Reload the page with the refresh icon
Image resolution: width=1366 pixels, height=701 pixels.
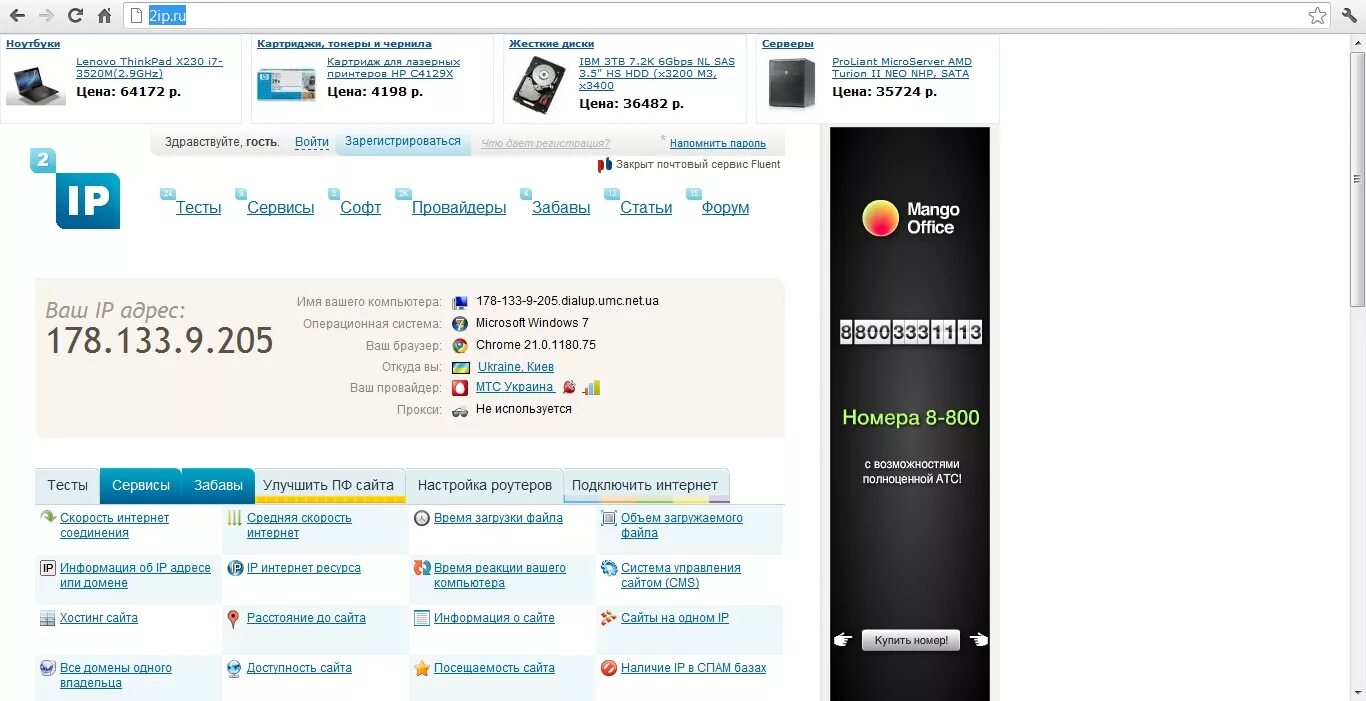click(x=75, y=15)
